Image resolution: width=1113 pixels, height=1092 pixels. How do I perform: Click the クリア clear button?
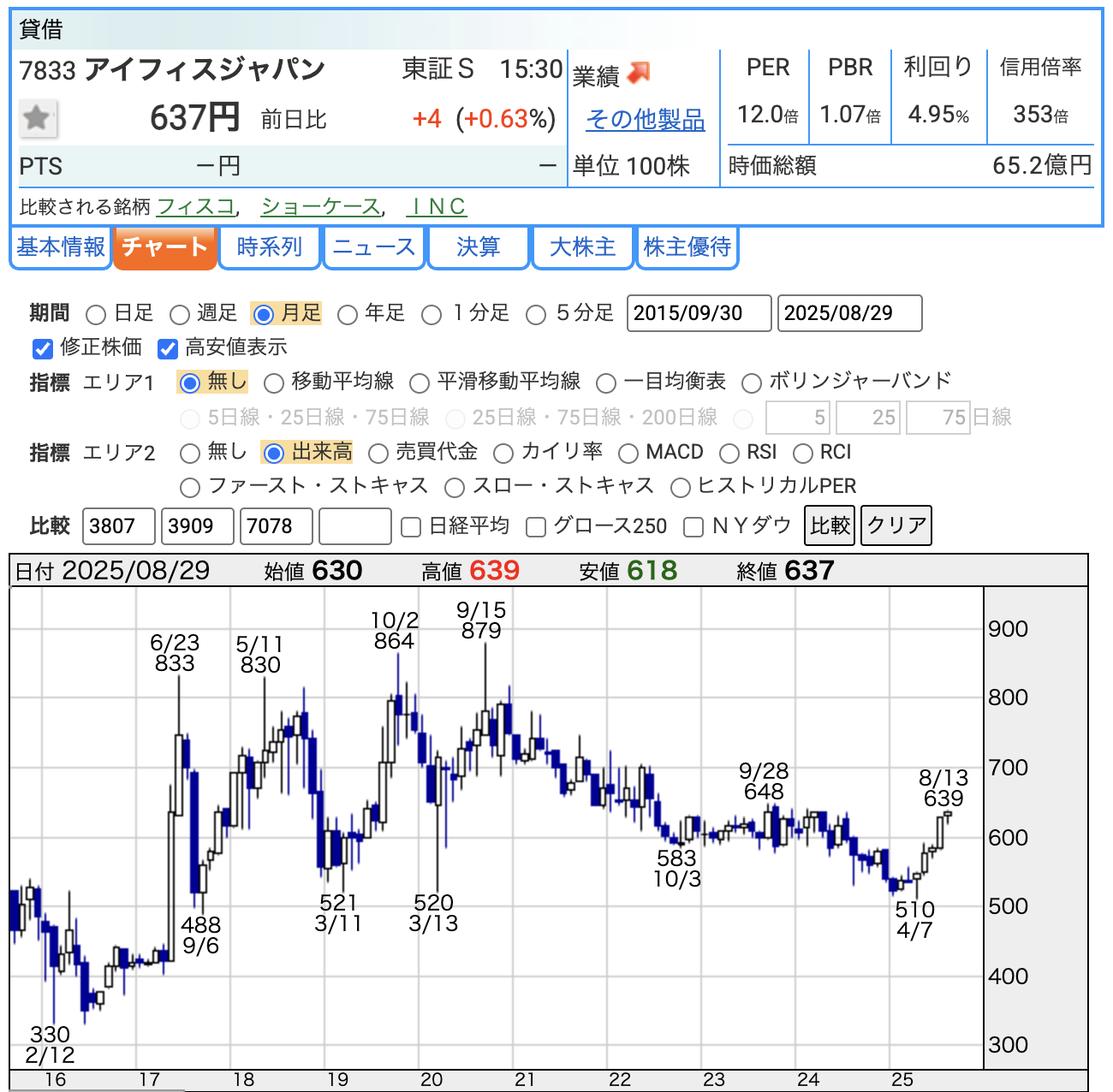coord(896,525)
